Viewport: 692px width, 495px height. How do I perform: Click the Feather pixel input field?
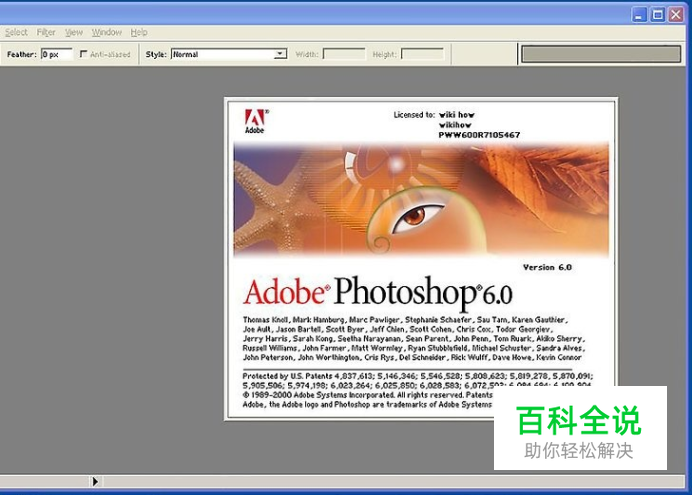(56, 54)
